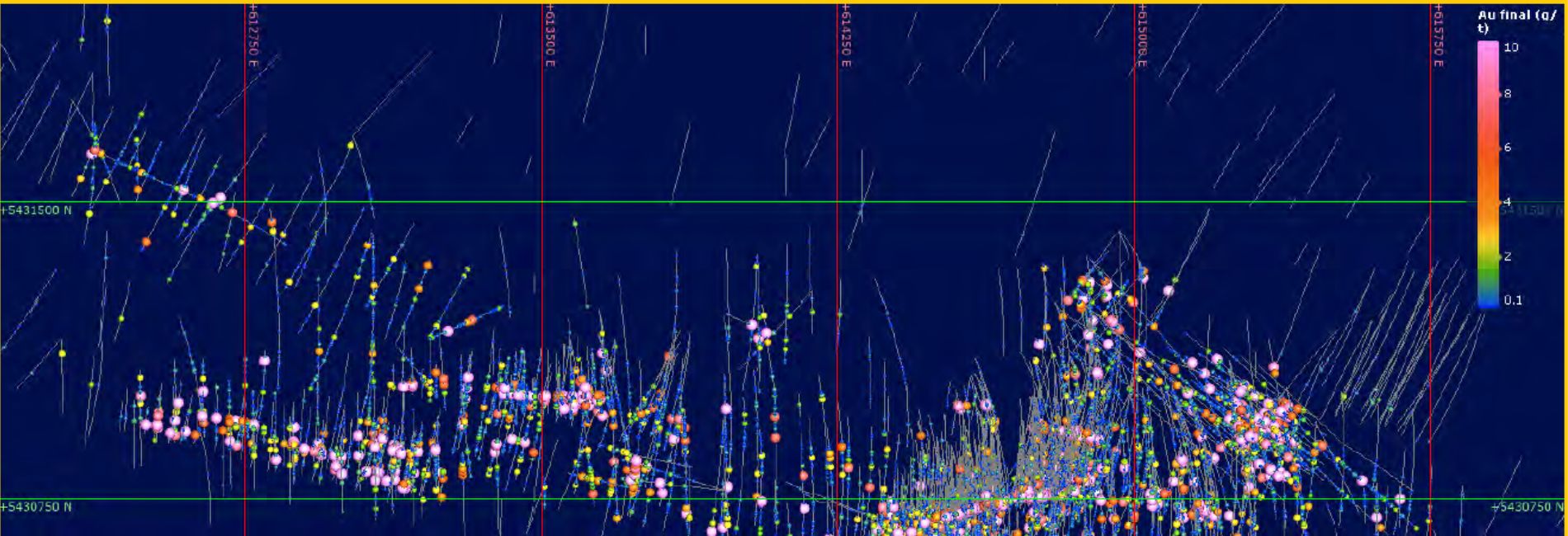Select the 0.1 value on the Au legend
Screen dimensions: 1568x536
[1513, 300]
